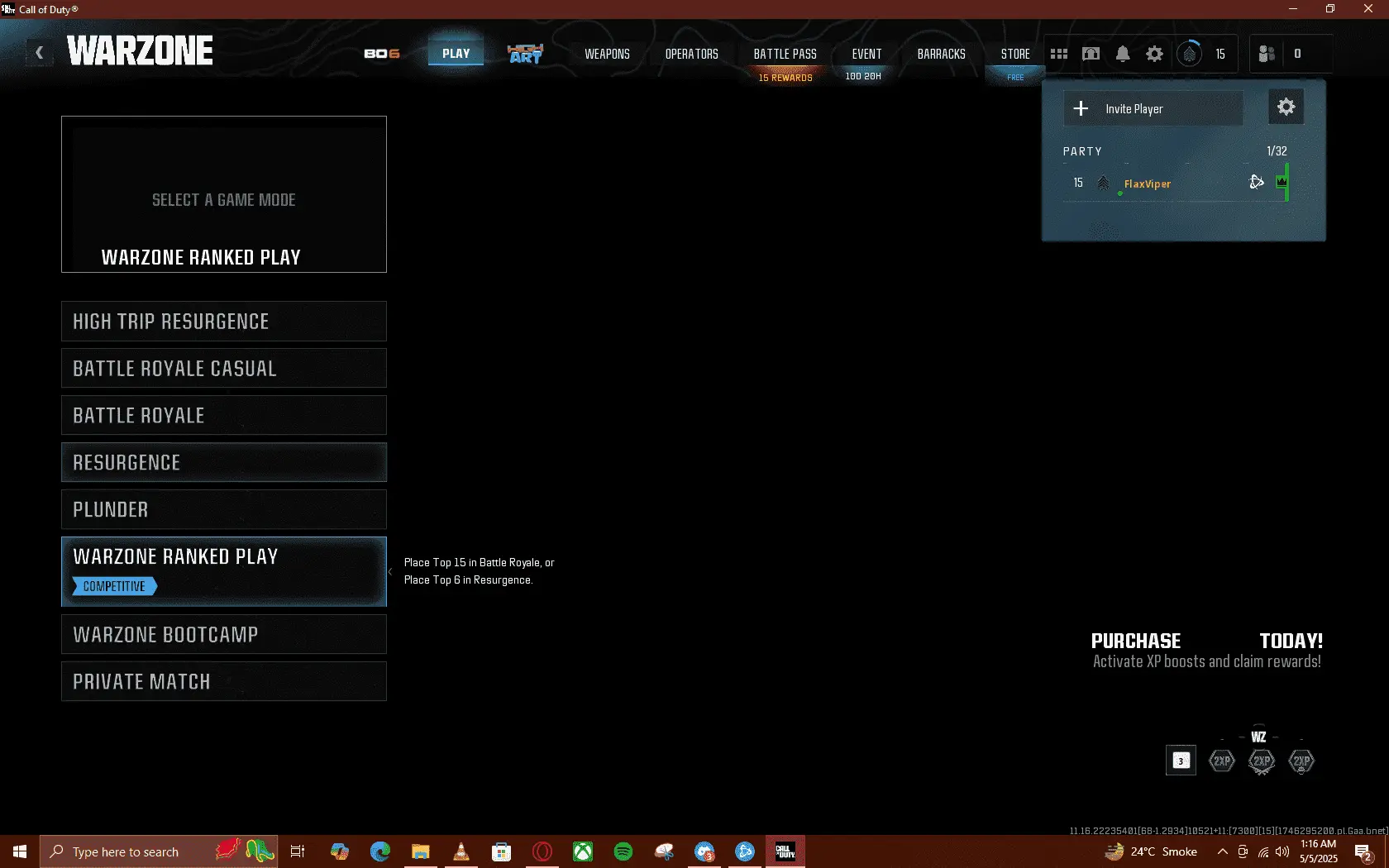This screenshot has width=1389, height=868.
Task: Open Xbox app from taskbar
Action: [583, 851]
